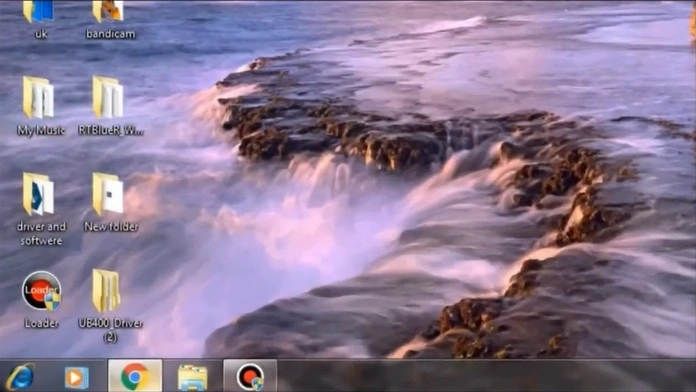Viewport: 696px width, 392px height.
Task: Switch to Google Chrome in taskbar
Action: click(135, 376)
